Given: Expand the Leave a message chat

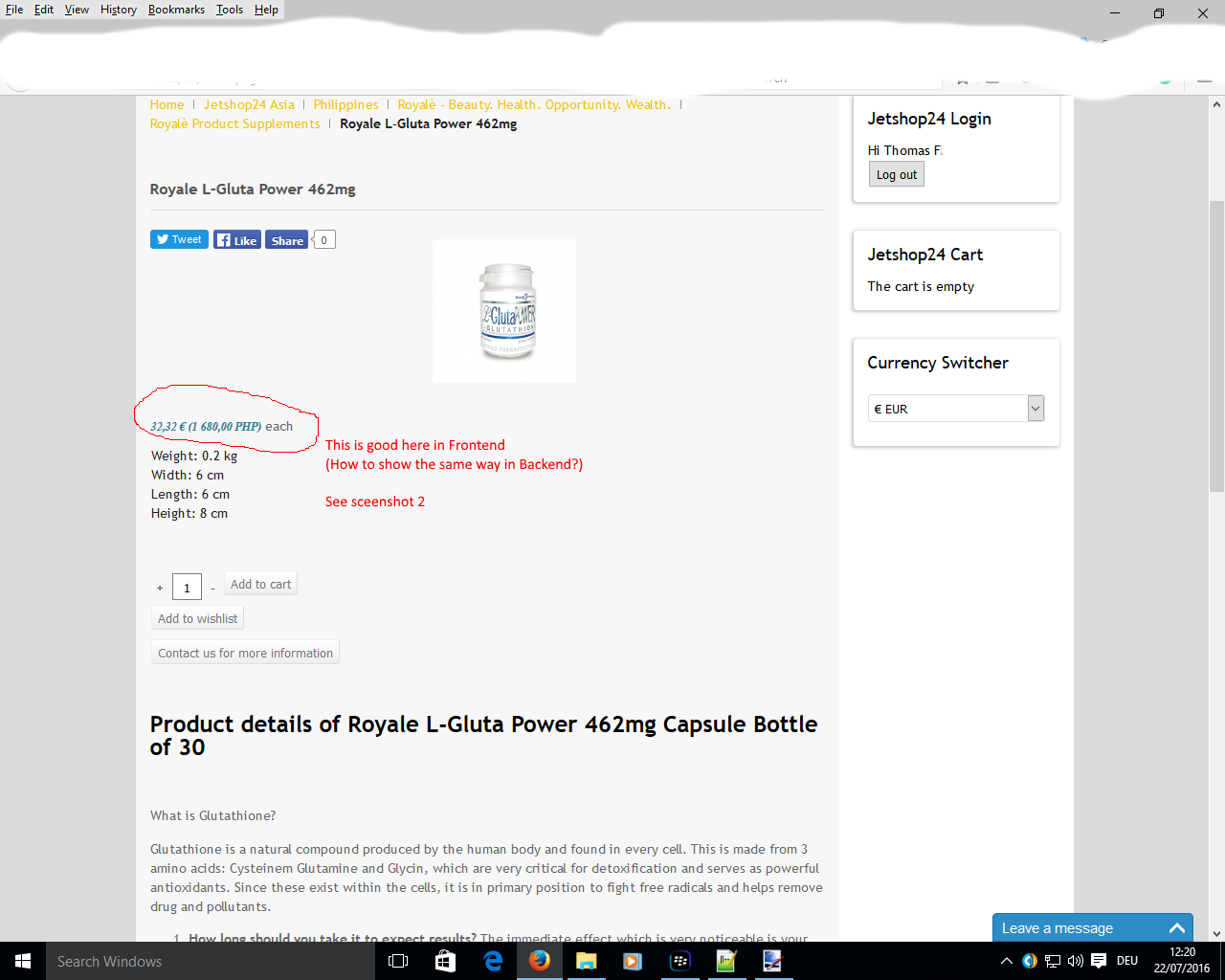Looking at the screenshot, I should click(1093, 927).
